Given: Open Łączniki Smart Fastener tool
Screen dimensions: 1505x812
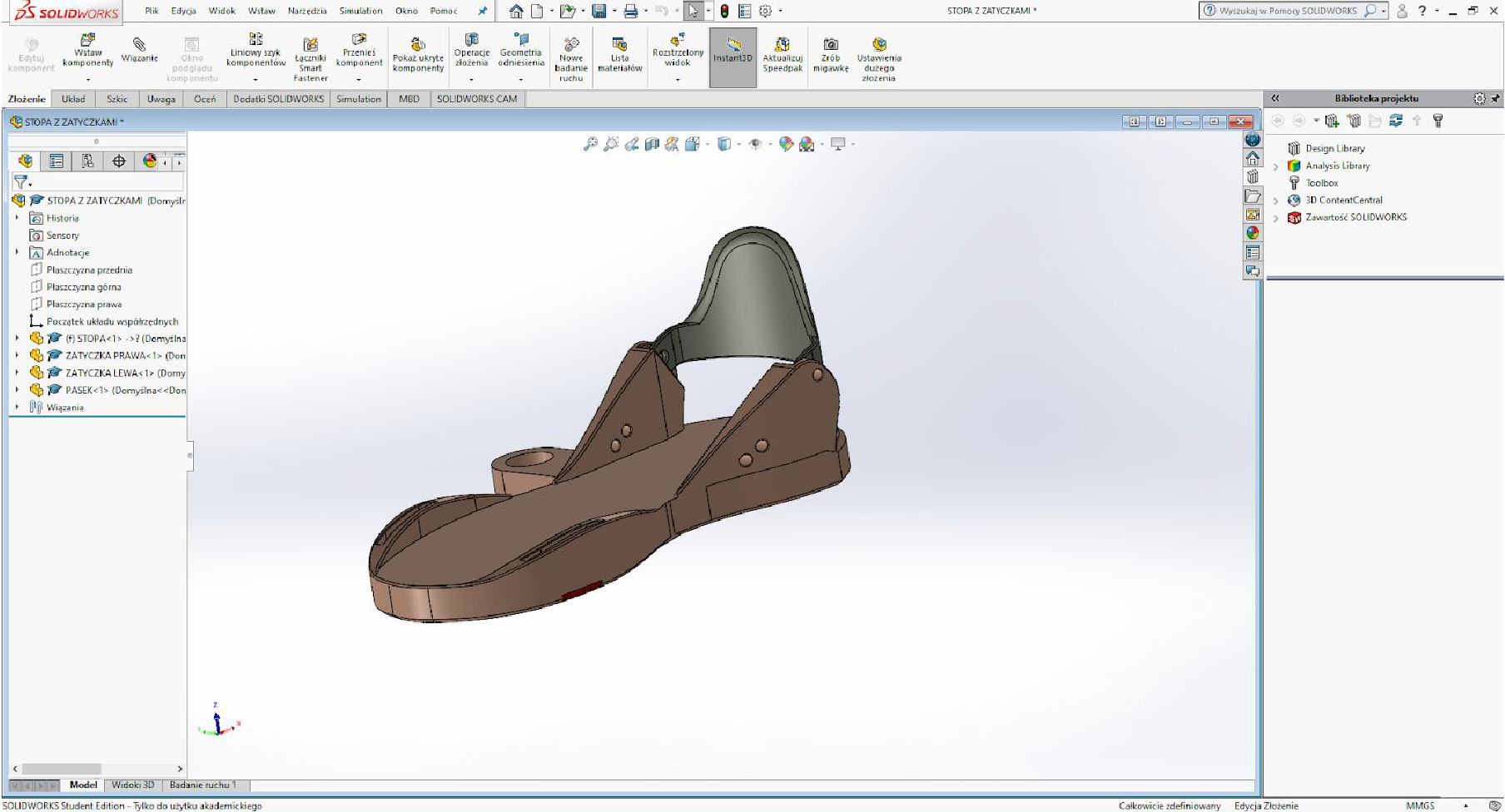Looking at the screenshot, I should point(310,46).
